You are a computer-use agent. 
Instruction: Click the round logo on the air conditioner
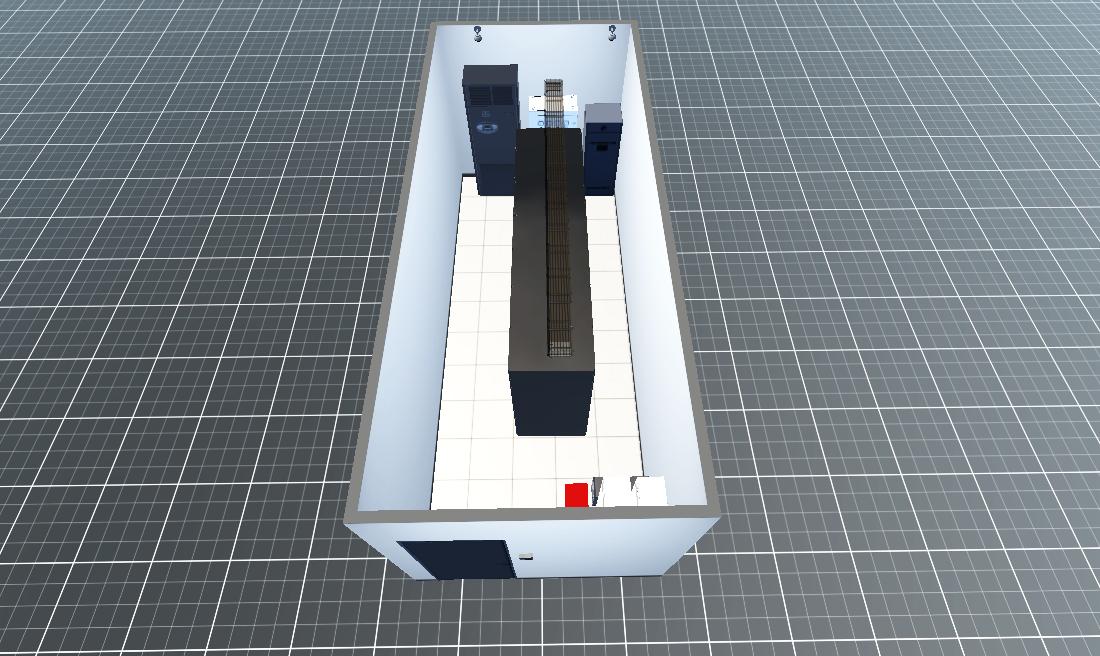[487, 127]
